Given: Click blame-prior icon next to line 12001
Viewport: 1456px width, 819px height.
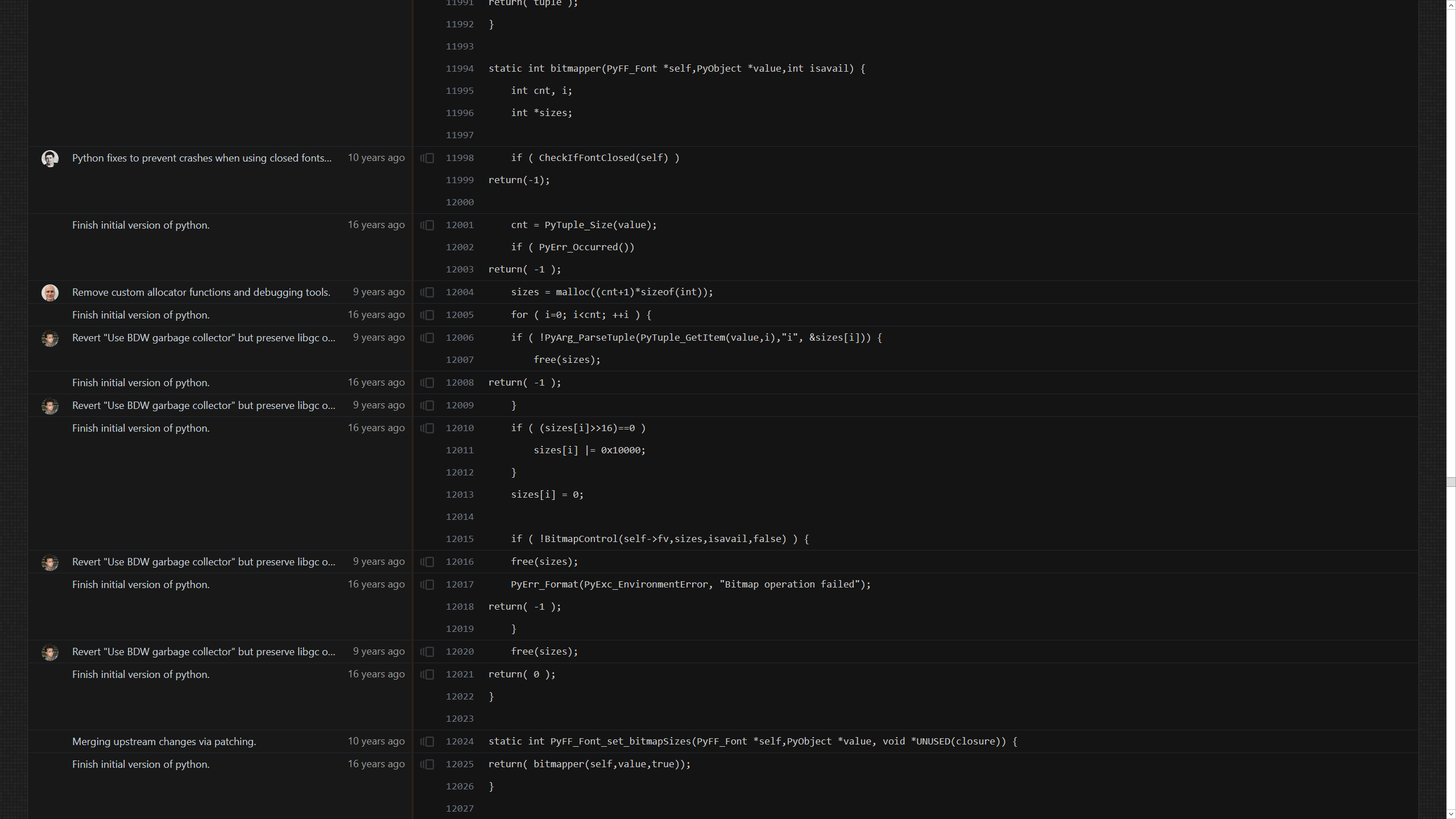Looking at the screenshot, I should tap(427, 225).
